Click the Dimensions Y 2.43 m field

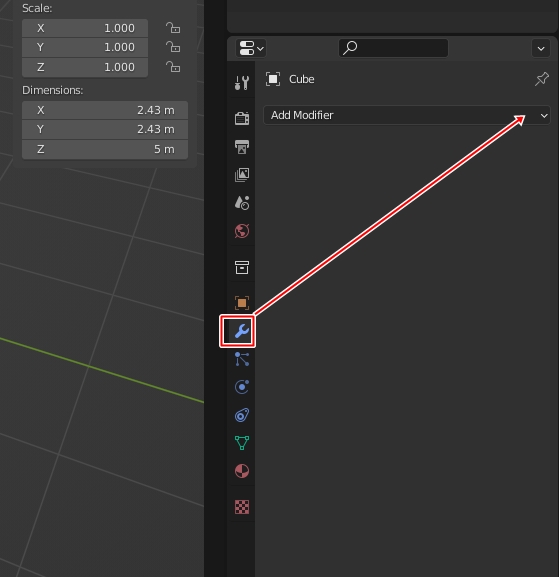[105, 130]
